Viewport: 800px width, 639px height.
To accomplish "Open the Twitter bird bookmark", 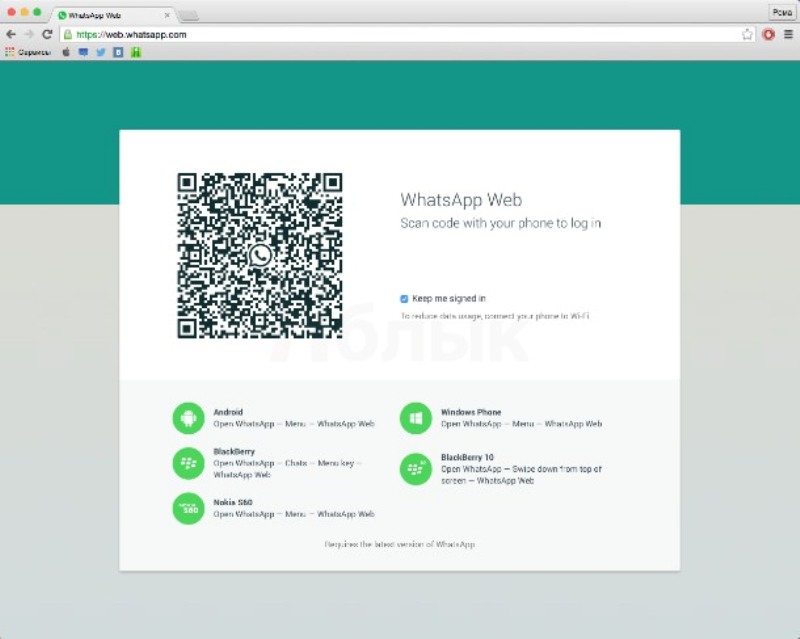I will coord(101,52).
